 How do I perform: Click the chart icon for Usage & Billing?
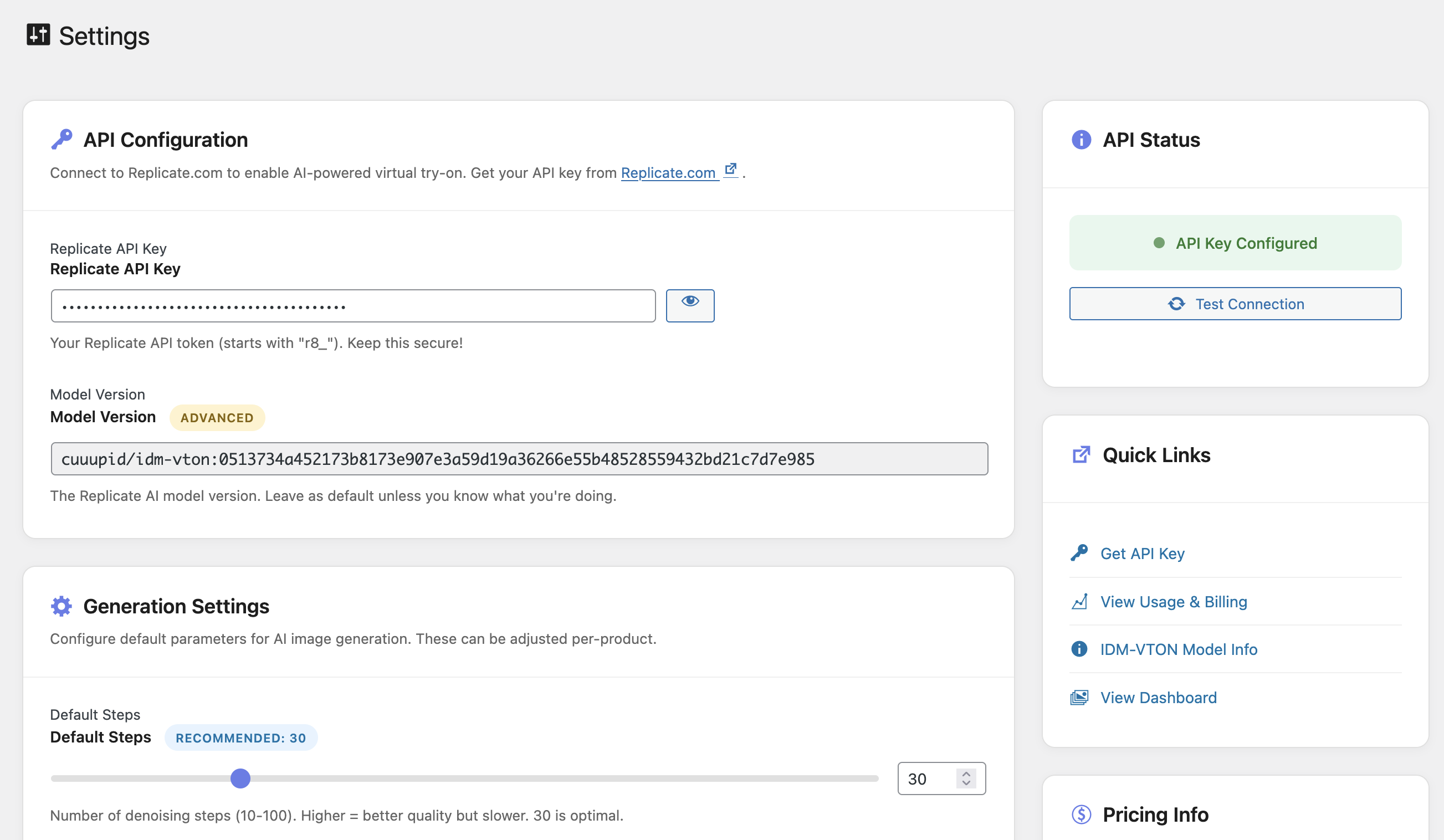tap(1079, 602)
